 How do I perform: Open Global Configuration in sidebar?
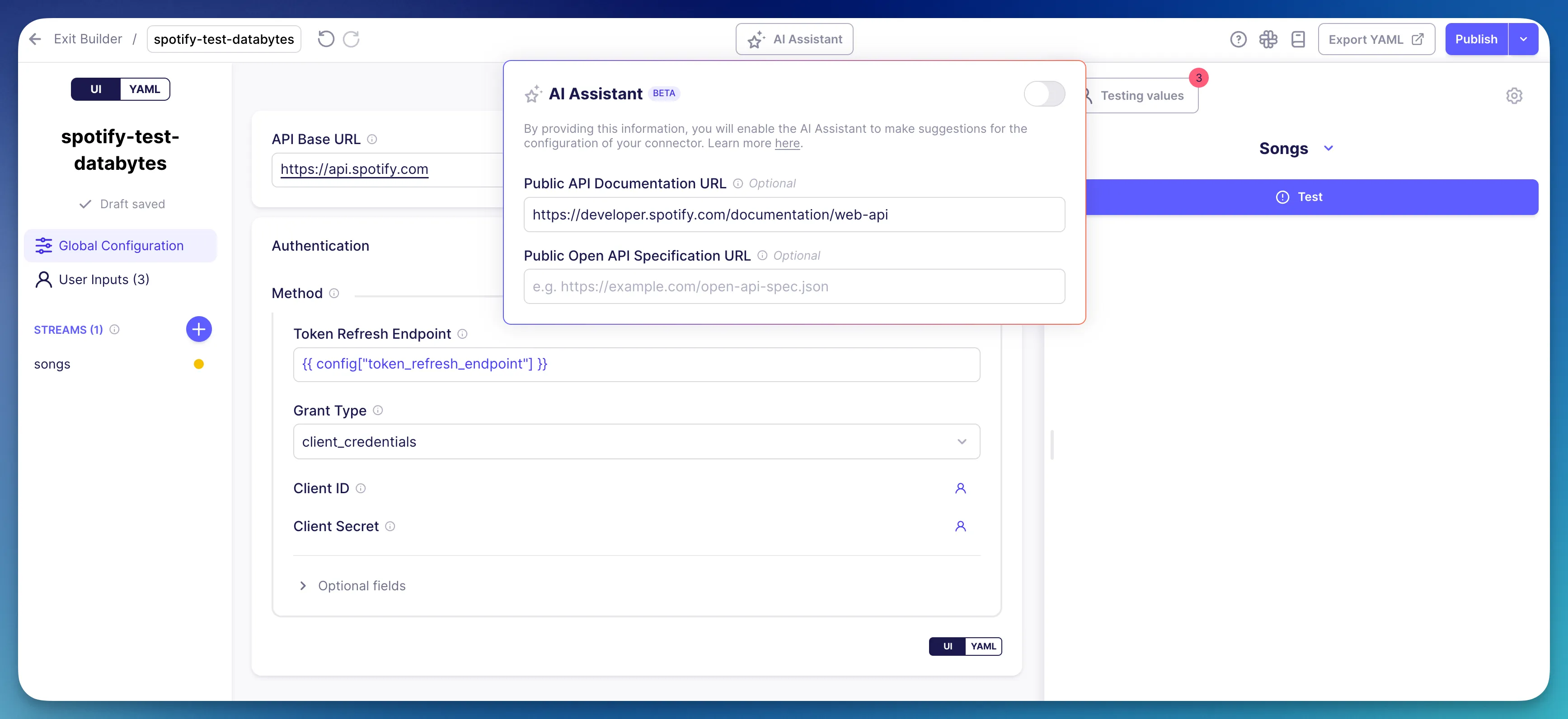pos(121,246)
